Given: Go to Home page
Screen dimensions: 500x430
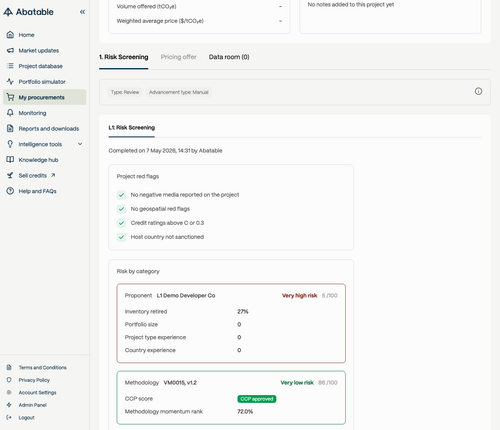Looking at the screenshot, I should [45, 35].
